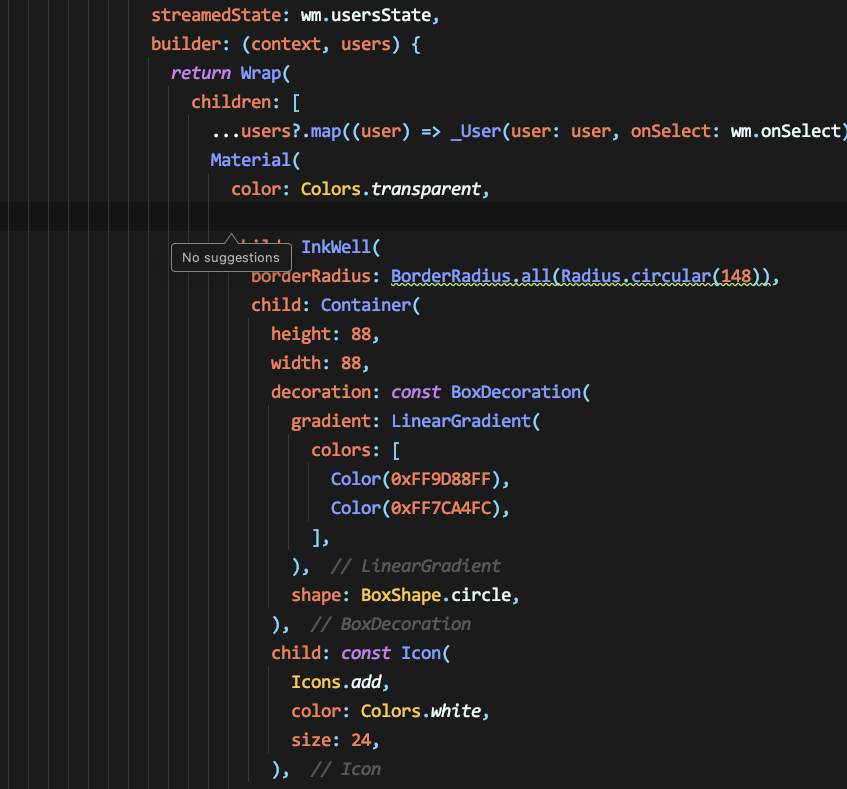Click the // Icon closing comment
847x789 pixels.
click(344, 769)
